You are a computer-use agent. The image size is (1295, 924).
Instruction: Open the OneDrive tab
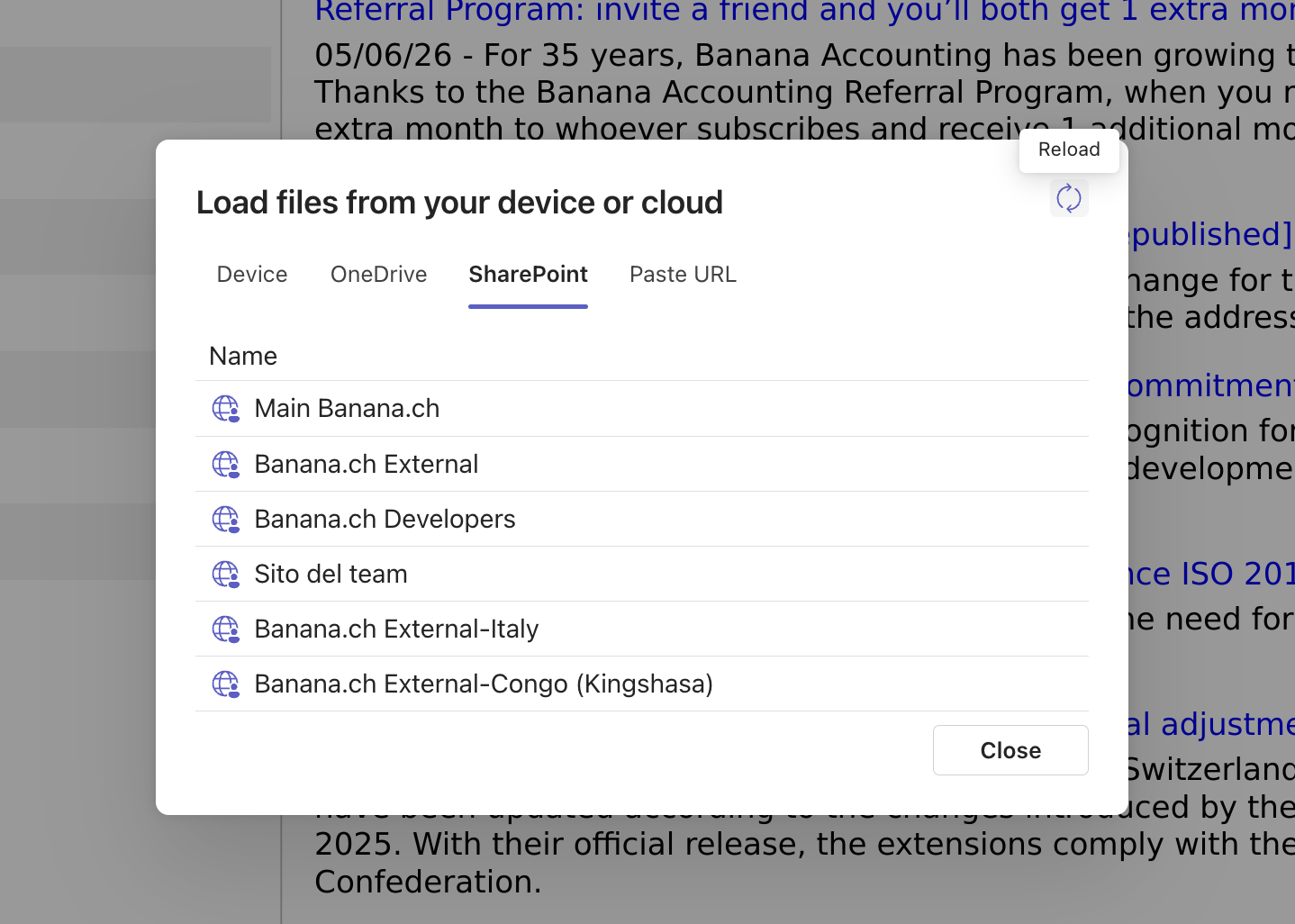tap(379, 275)
